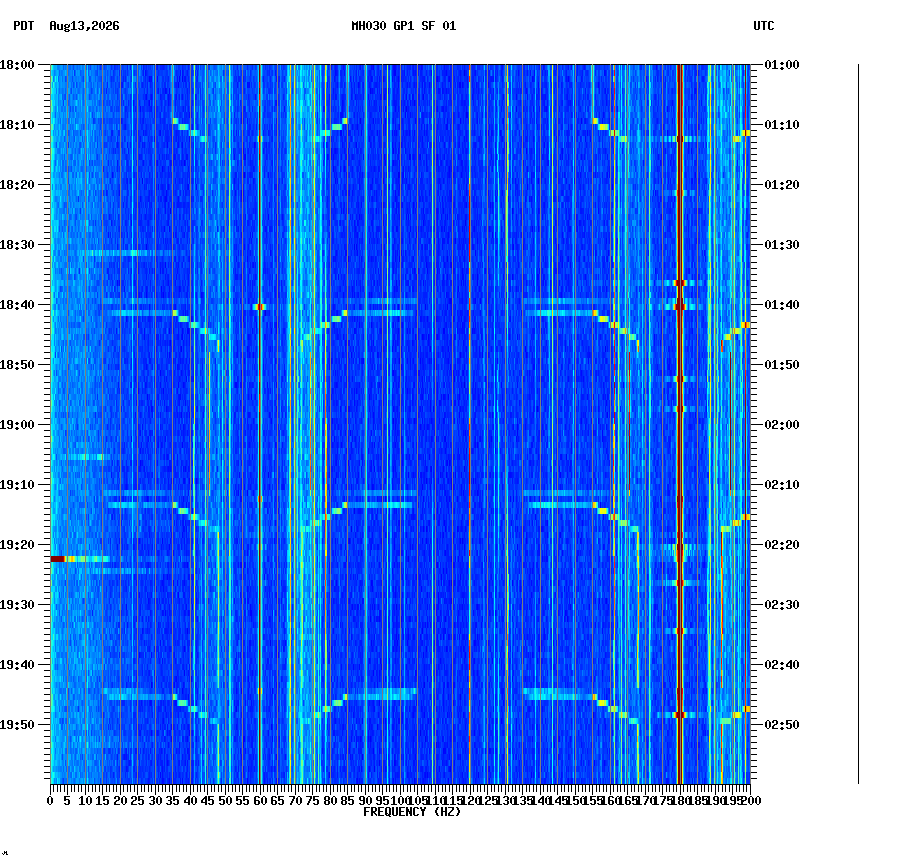The height and width of the screenshot is (864, 902).
Task: Click the 70 Hz axis tick label
Action: click(x=295, y=801)
